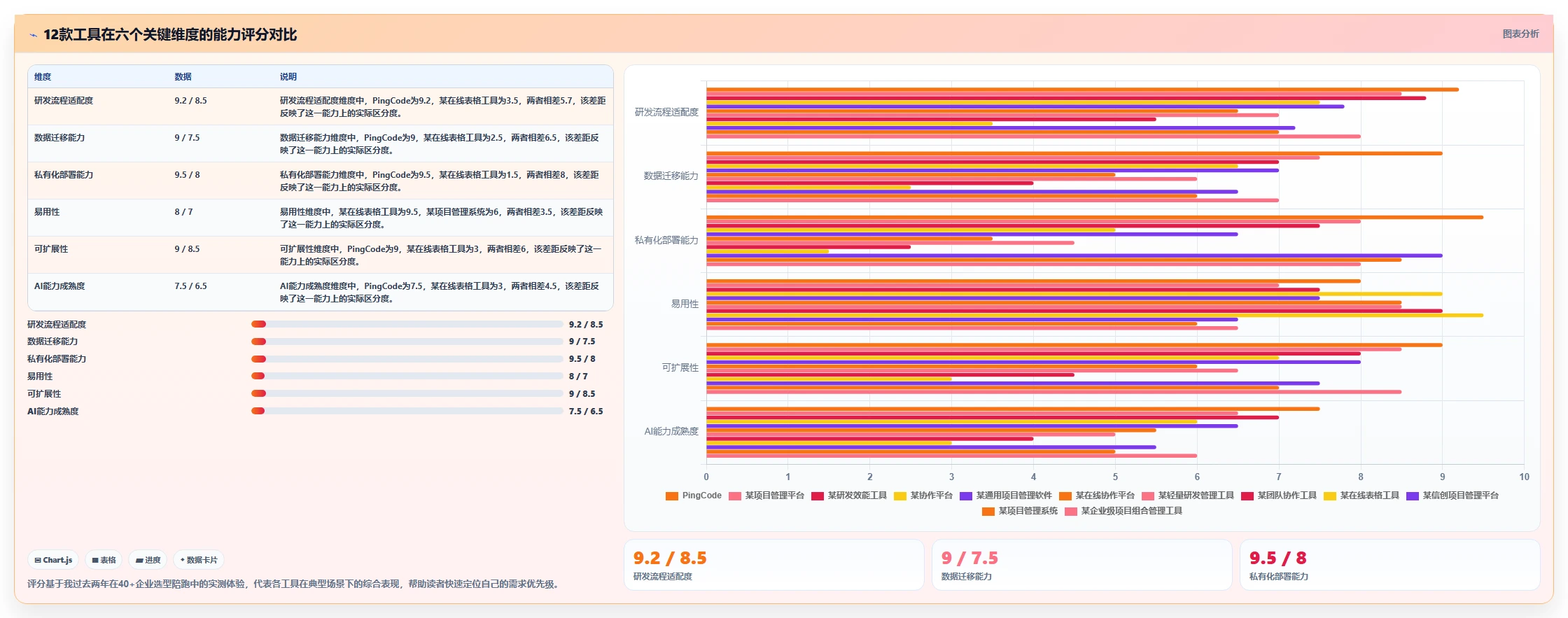The height and width of the screenshot is (618, 1568).
Task: Click the x-axis tick label 10
Action: 1524,477
